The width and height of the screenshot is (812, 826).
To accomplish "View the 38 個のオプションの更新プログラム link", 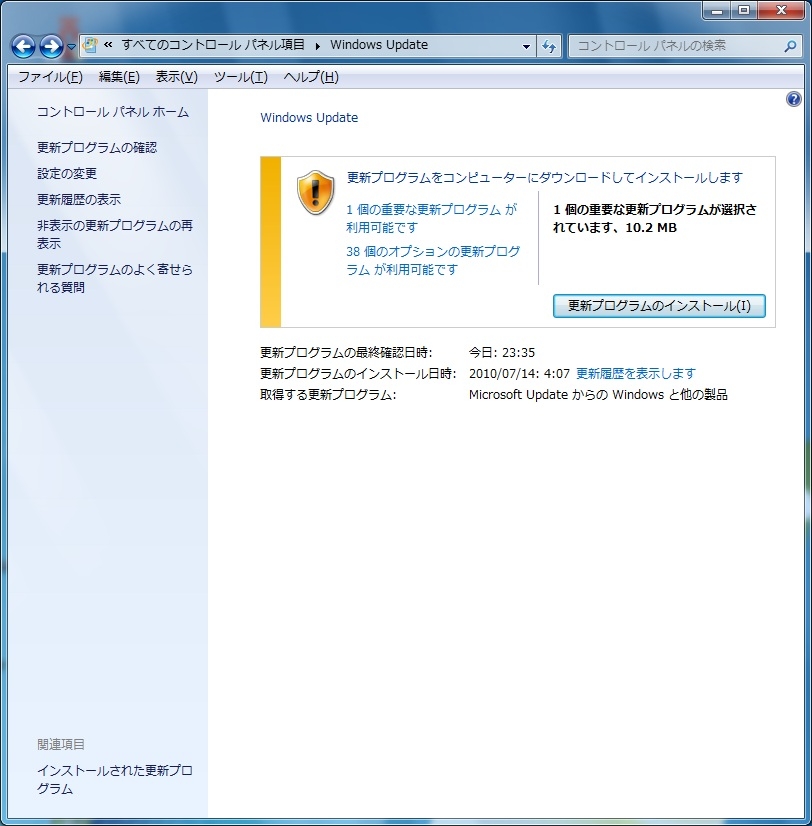I will pyautogui.click(x=433, y=260).
